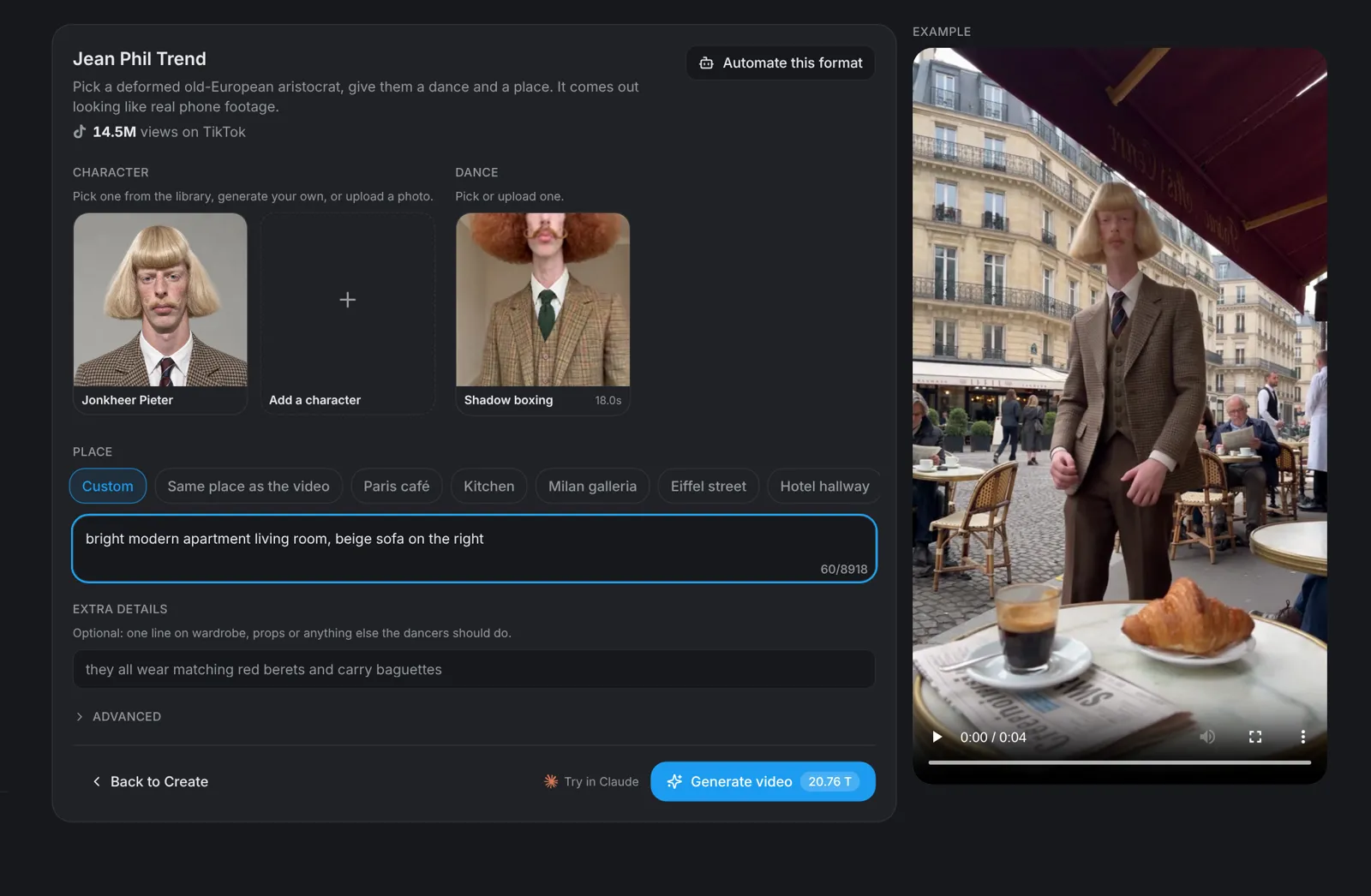Click the 14.5M views on TikTok text

169,132
